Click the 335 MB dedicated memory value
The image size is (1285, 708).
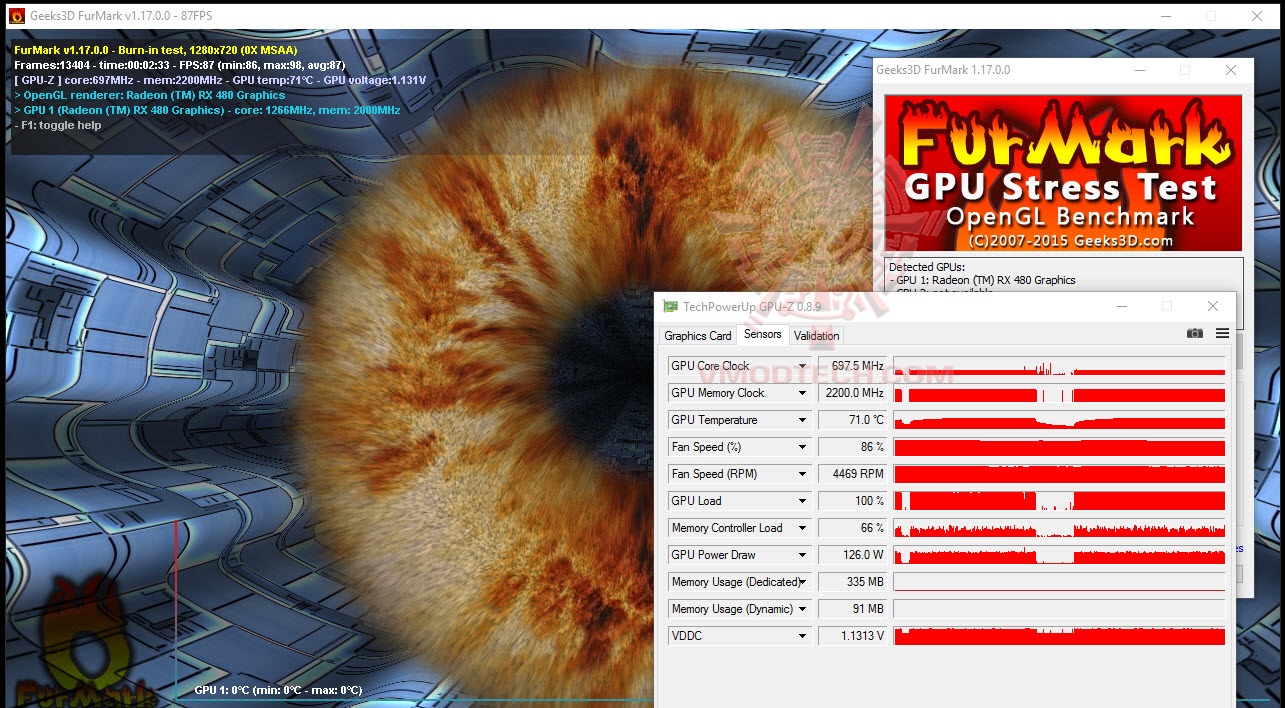coord(853,582)
